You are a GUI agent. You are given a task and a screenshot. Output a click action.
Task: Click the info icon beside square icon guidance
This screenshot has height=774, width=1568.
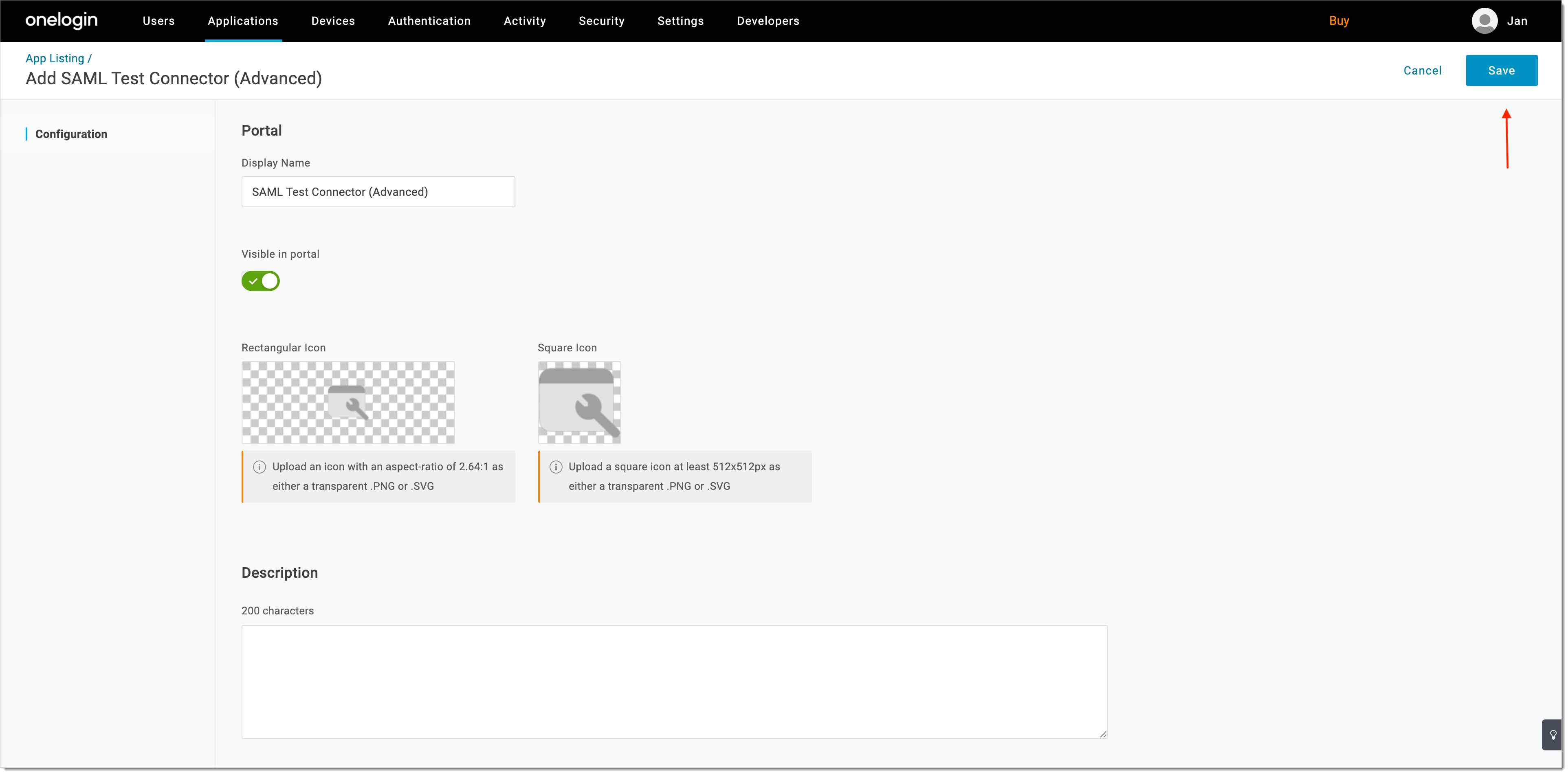click(556, 467)
